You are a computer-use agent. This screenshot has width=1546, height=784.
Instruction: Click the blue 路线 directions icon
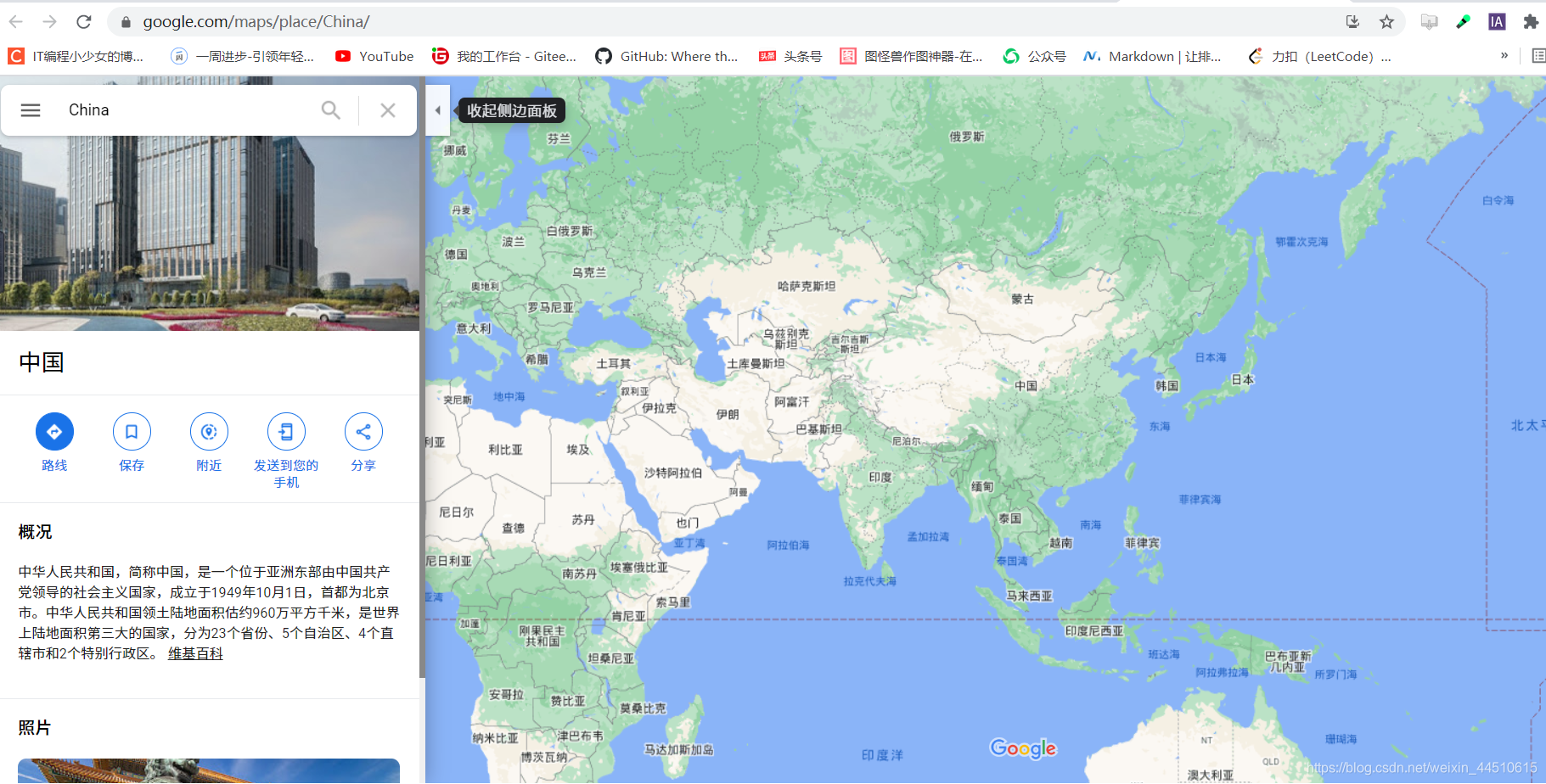point(54,432)
